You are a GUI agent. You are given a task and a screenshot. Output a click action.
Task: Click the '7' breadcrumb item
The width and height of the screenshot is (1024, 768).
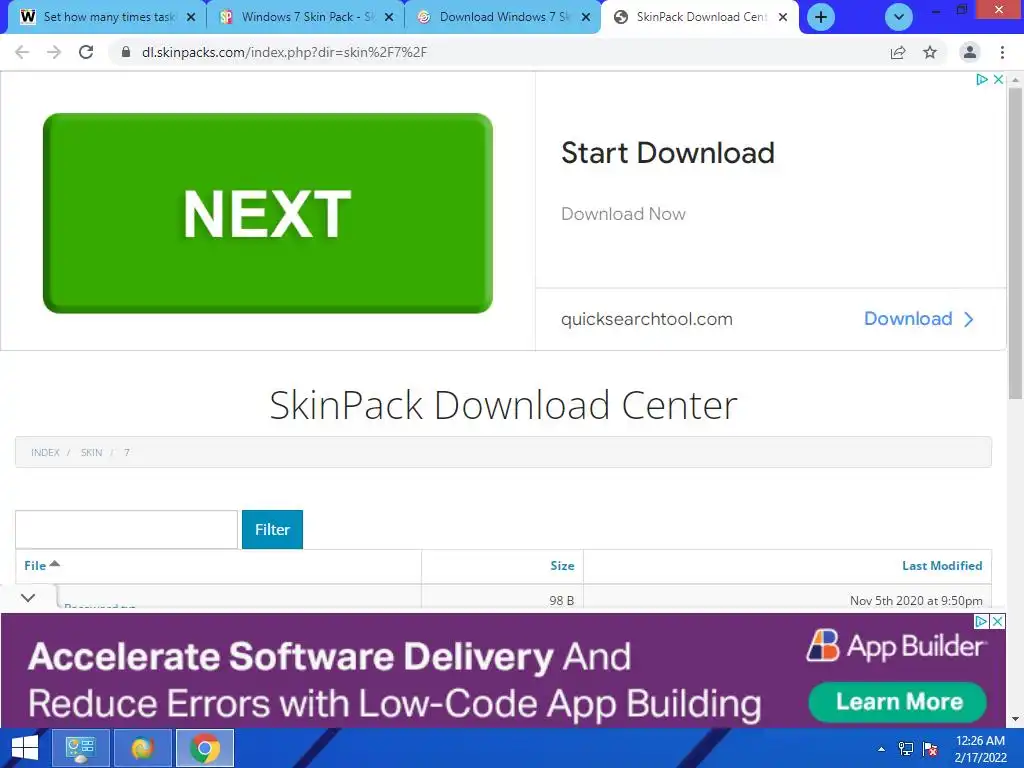point(127,452)
